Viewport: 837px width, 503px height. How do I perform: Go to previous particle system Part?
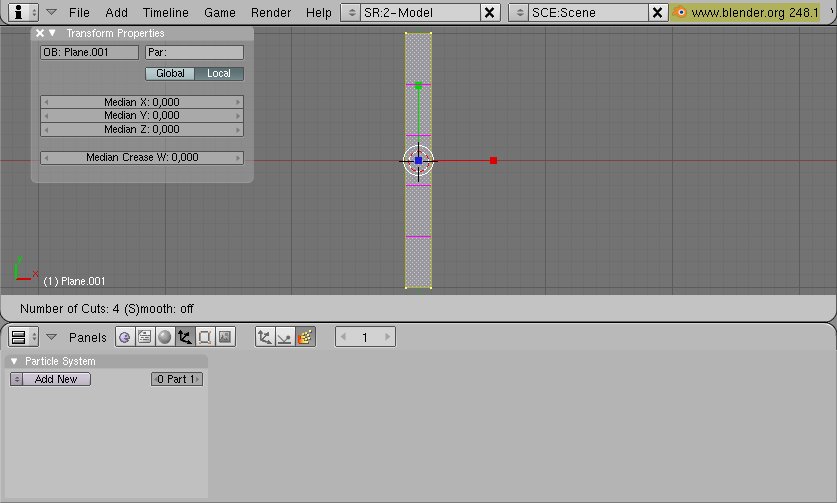point(155,379)
